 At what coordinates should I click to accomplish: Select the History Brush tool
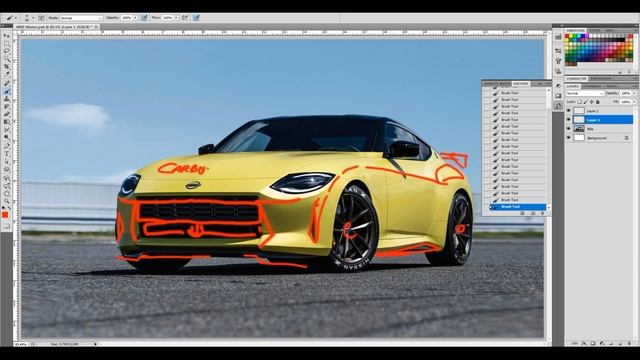(7, 107)
